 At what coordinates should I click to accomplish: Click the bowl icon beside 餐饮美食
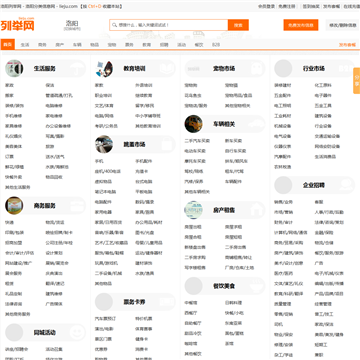point(256,286)
